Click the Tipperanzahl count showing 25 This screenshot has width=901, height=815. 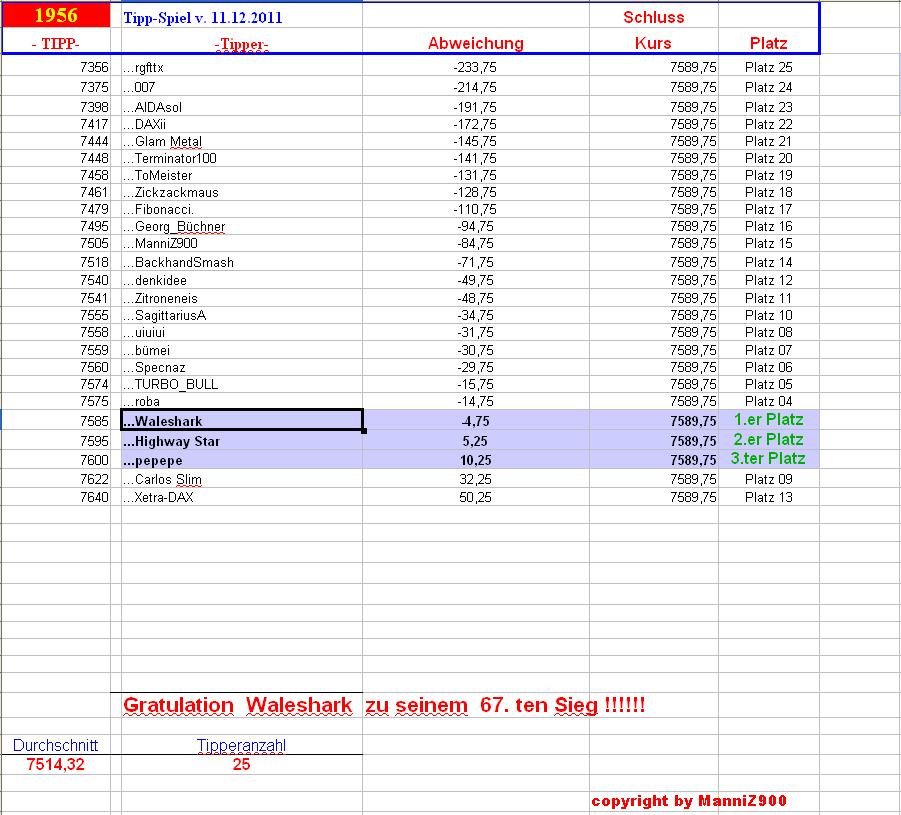pos(240,764)
